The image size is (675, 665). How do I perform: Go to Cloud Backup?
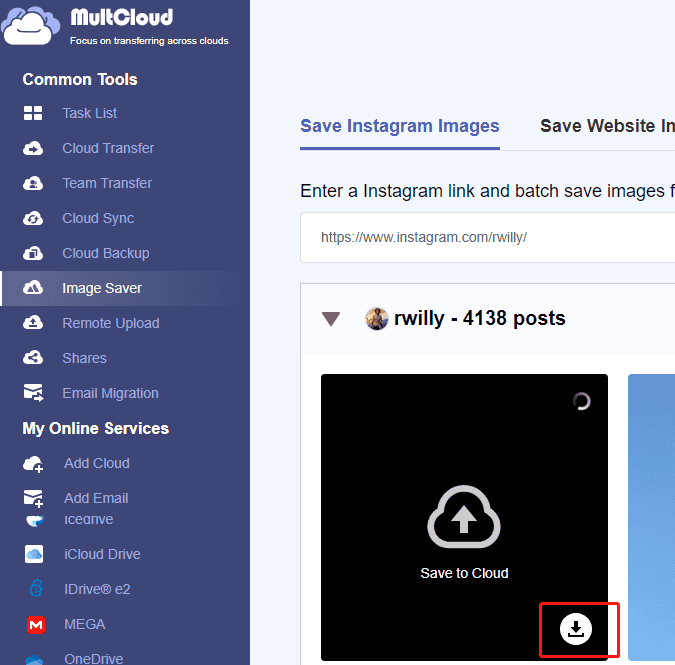(106, 253)
